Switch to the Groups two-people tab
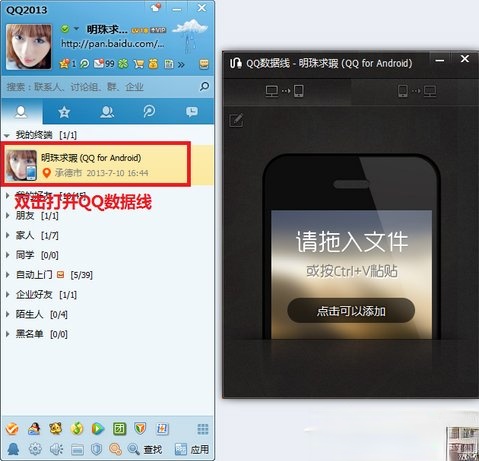The width and height of the screenshot is (479, 461). pos(107,112)
